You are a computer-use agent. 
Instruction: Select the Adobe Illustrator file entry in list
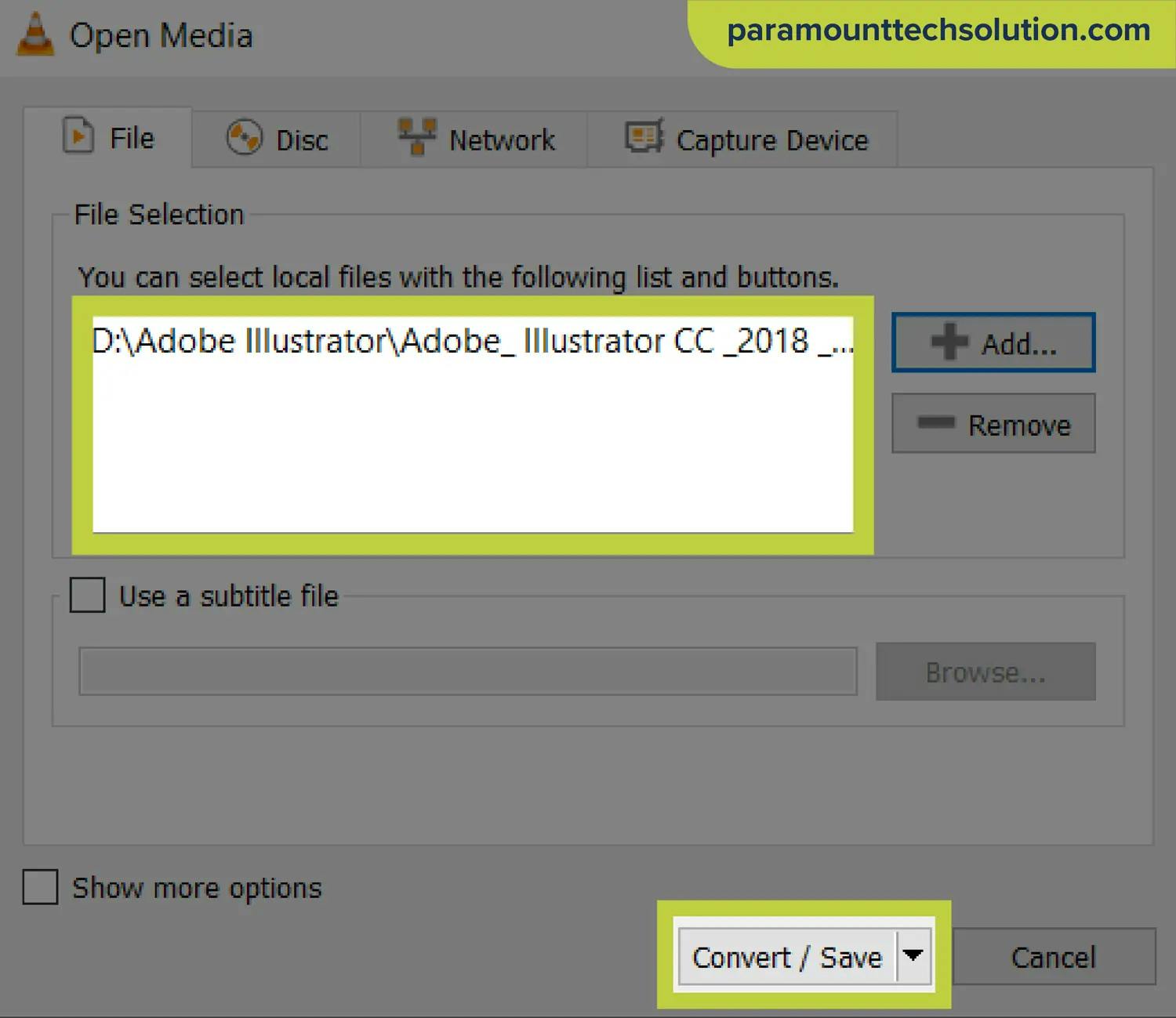[x=473, y=341]
